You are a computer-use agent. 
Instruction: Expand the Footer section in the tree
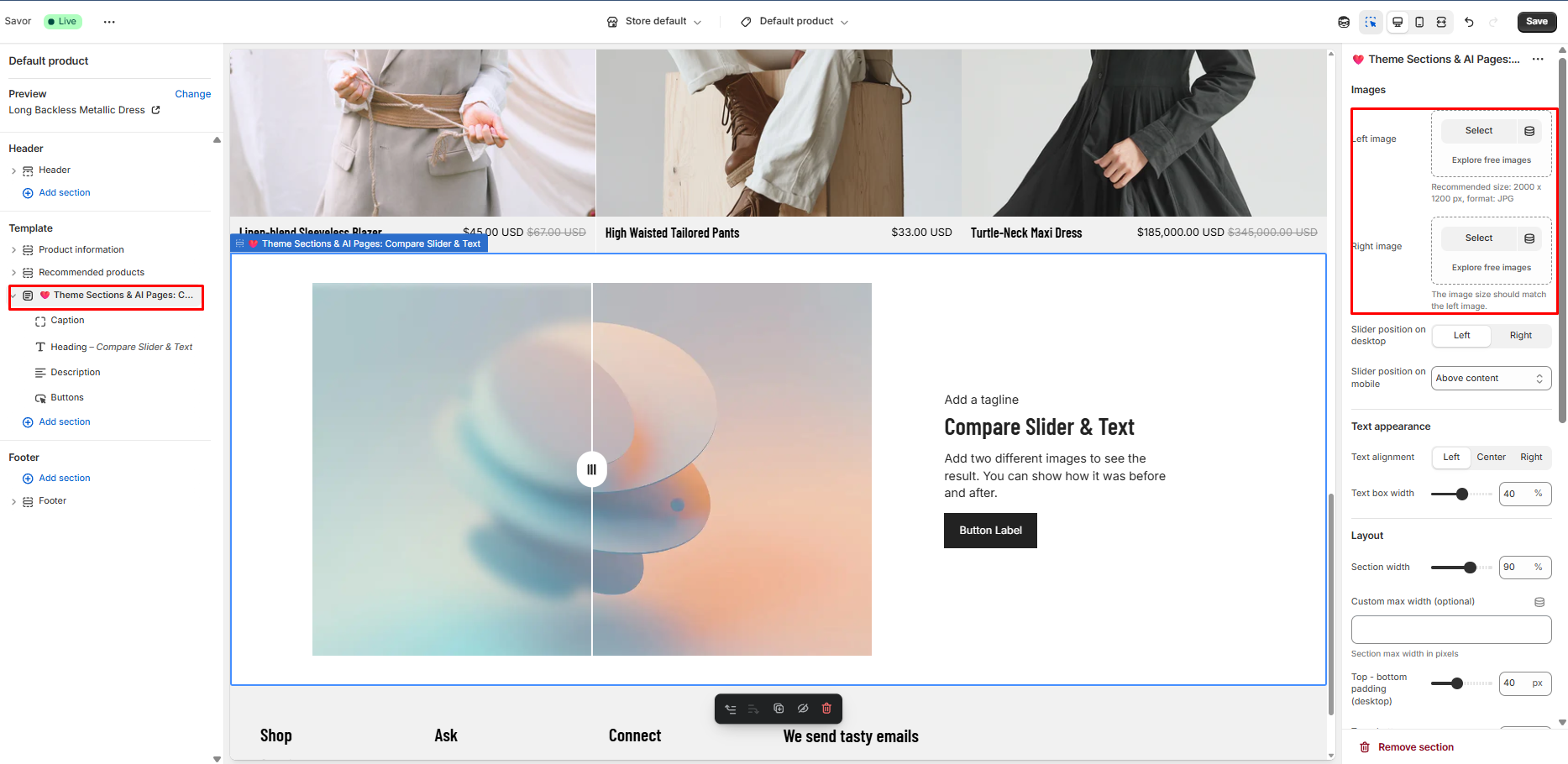[13, 501]
